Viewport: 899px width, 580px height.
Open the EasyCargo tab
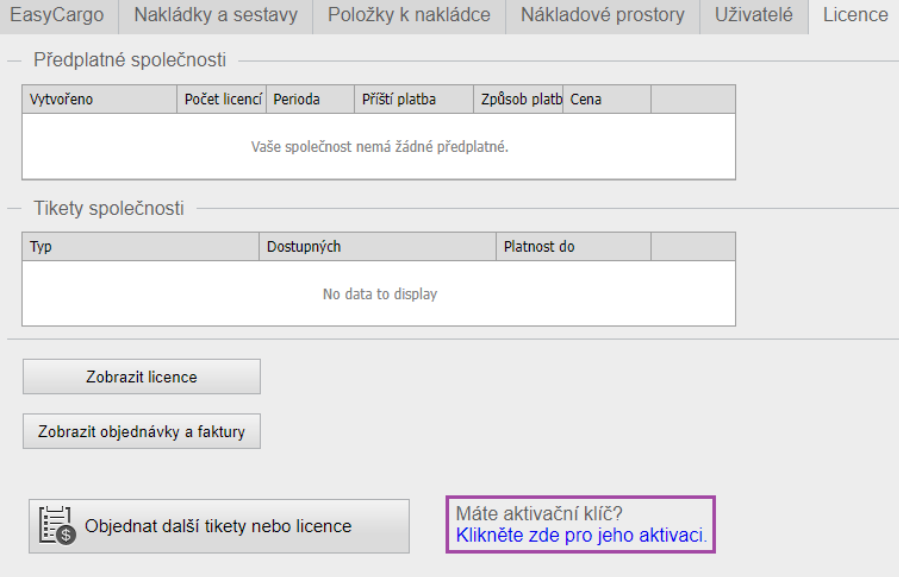[59, 16]
